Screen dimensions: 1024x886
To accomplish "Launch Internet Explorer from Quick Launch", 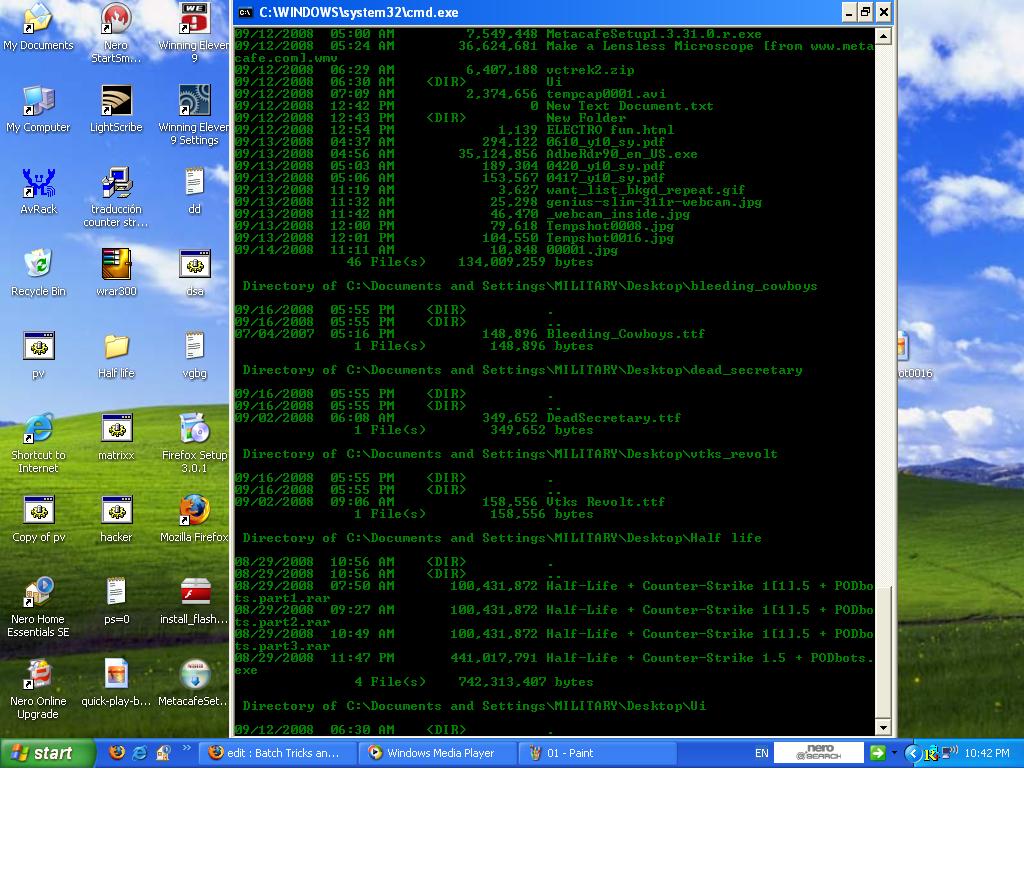I will [x=140, y=753].
